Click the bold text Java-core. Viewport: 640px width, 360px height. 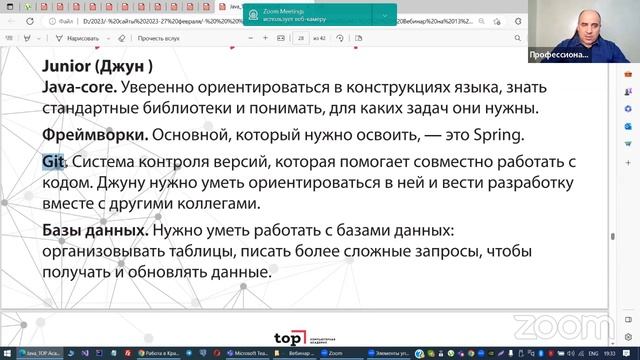point(79,87)
